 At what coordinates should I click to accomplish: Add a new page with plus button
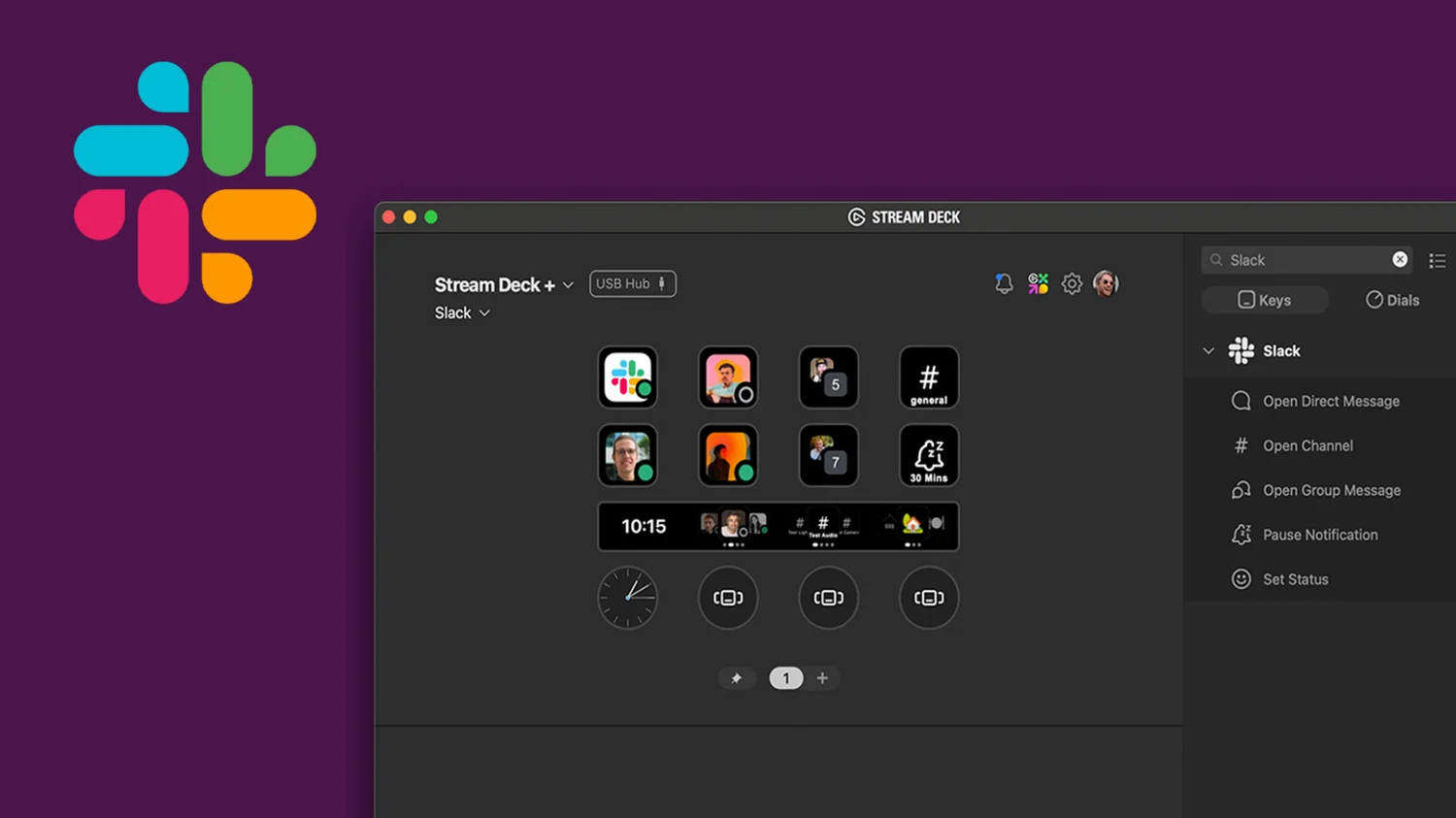[x=822, y=678]
